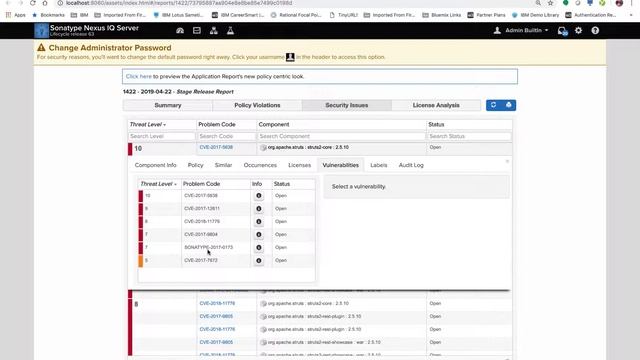Open CVE-2018-11776 link for struts2-core
Screen dimensions: 640x360
click(217, 304)
